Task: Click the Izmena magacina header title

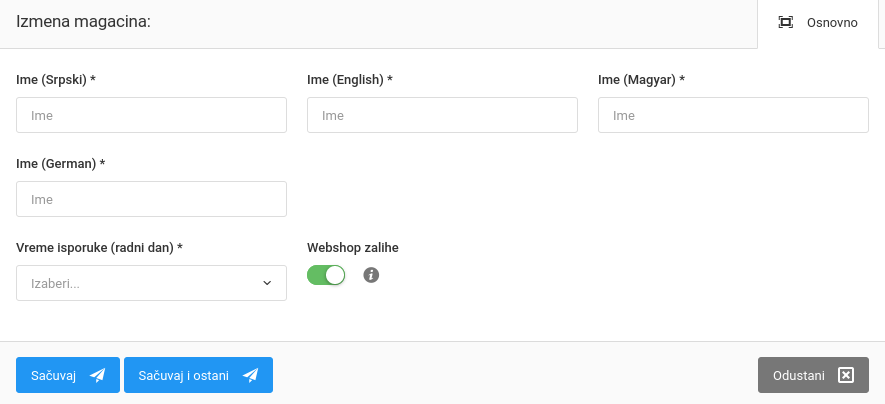Action: (83, 21)
